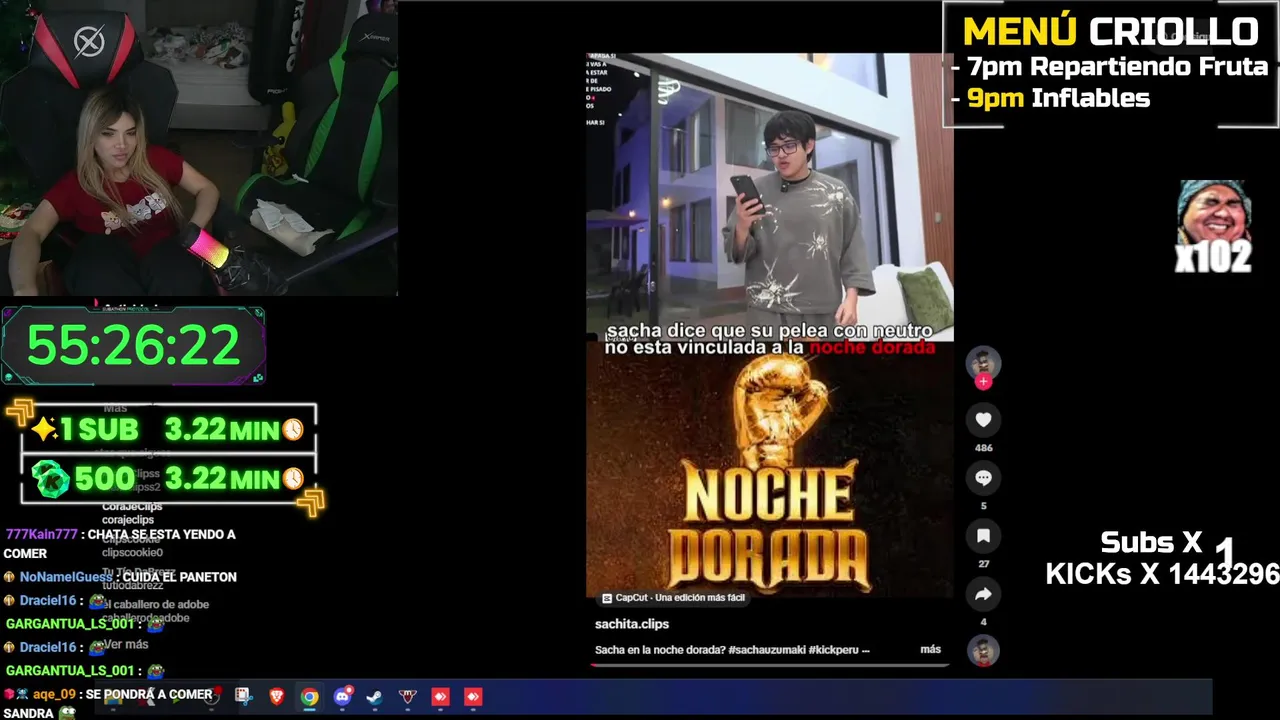Click the x102 emote combo overlay
Image resolution: width=1280 pixels, height=720 pixels.
(1213, 227)
